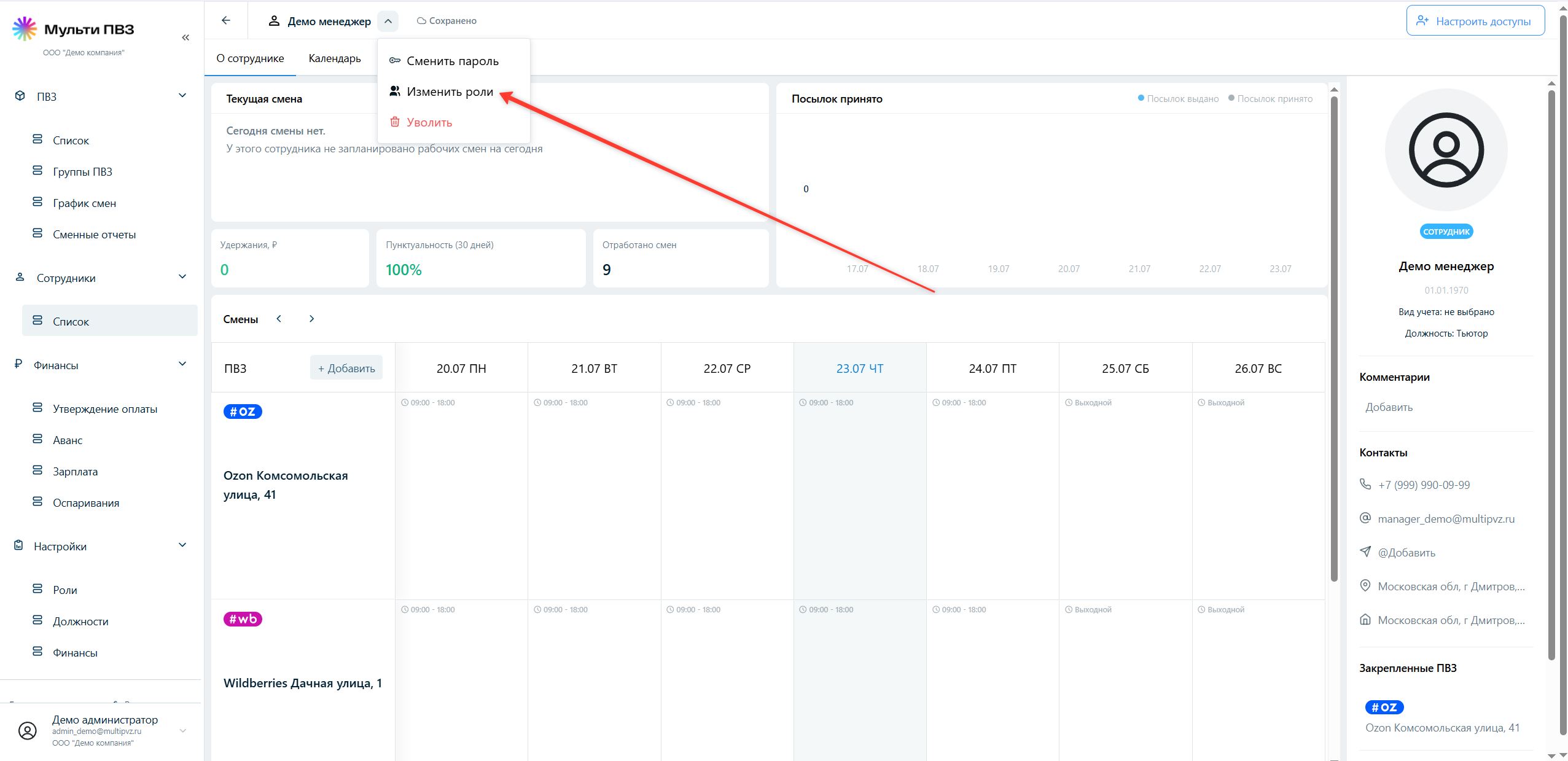Viewport: 1568px width, 761px height.
Task: Toggle the Посылок выдано legend item
Action: click(1179, 98)
